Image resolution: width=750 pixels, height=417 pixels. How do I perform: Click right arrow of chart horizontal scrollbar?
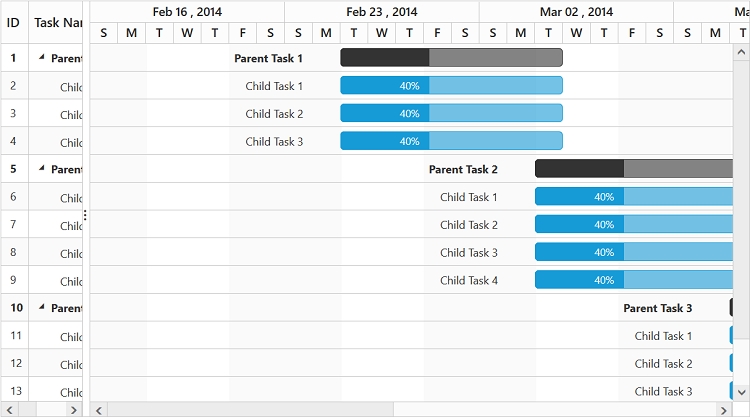pos(724,409)
